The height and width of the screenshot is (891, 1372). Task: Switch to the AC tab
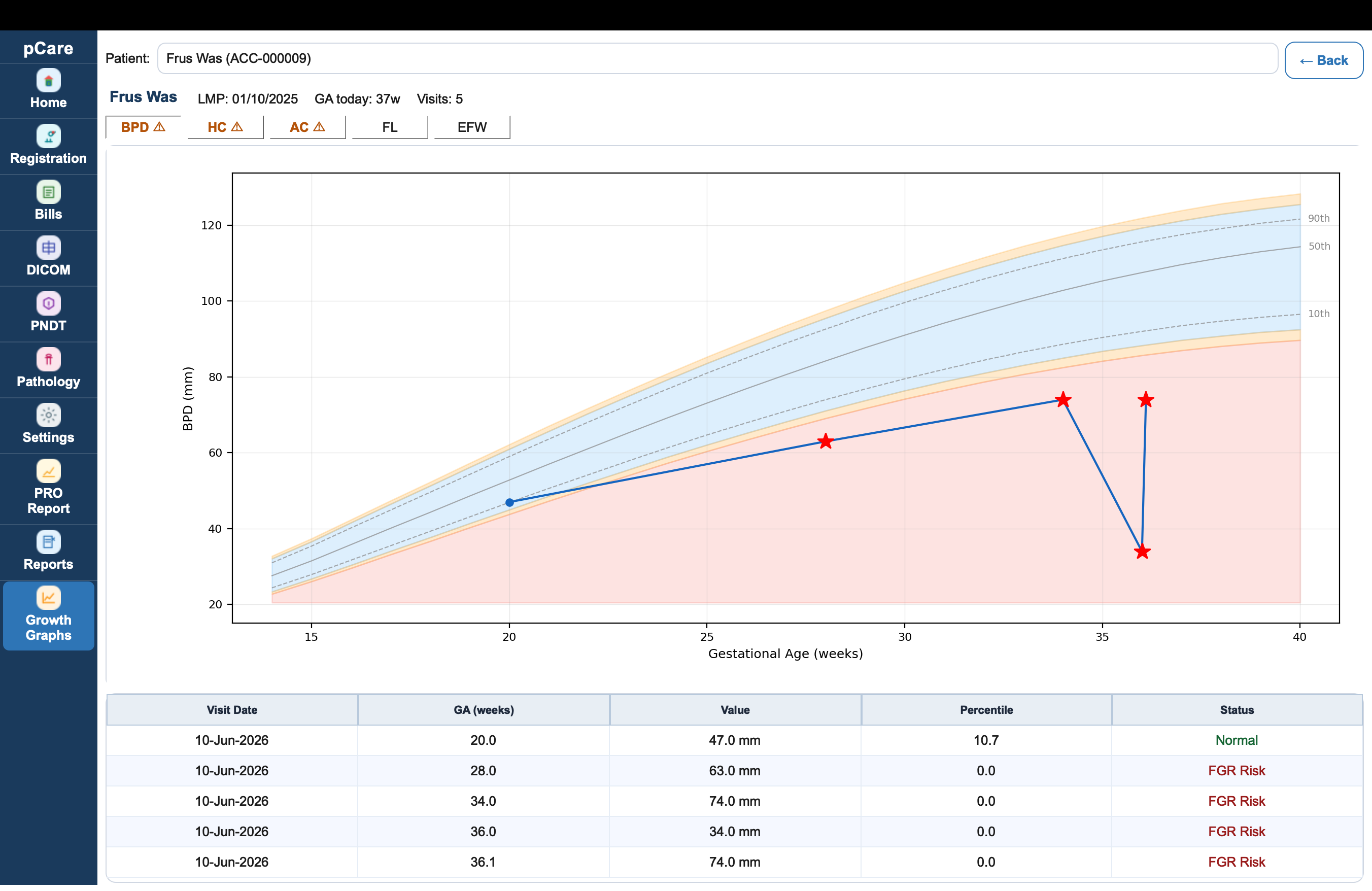pos(307,127)
